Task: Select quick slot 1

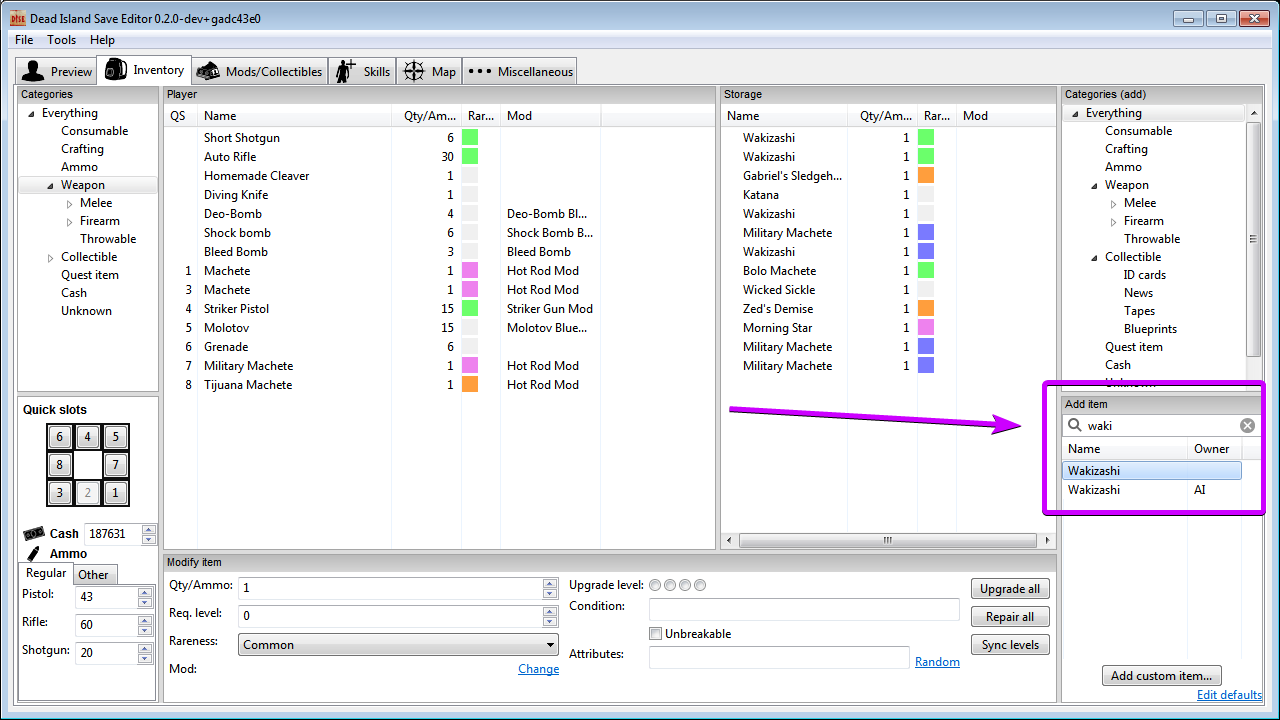Action: [x=116, y=493]
